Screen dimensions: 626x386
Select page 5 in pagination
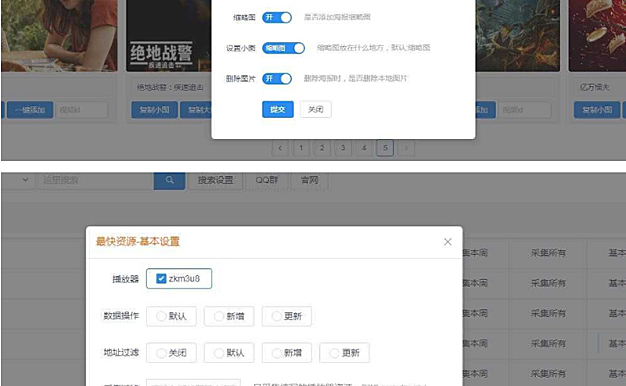point(385,148)
